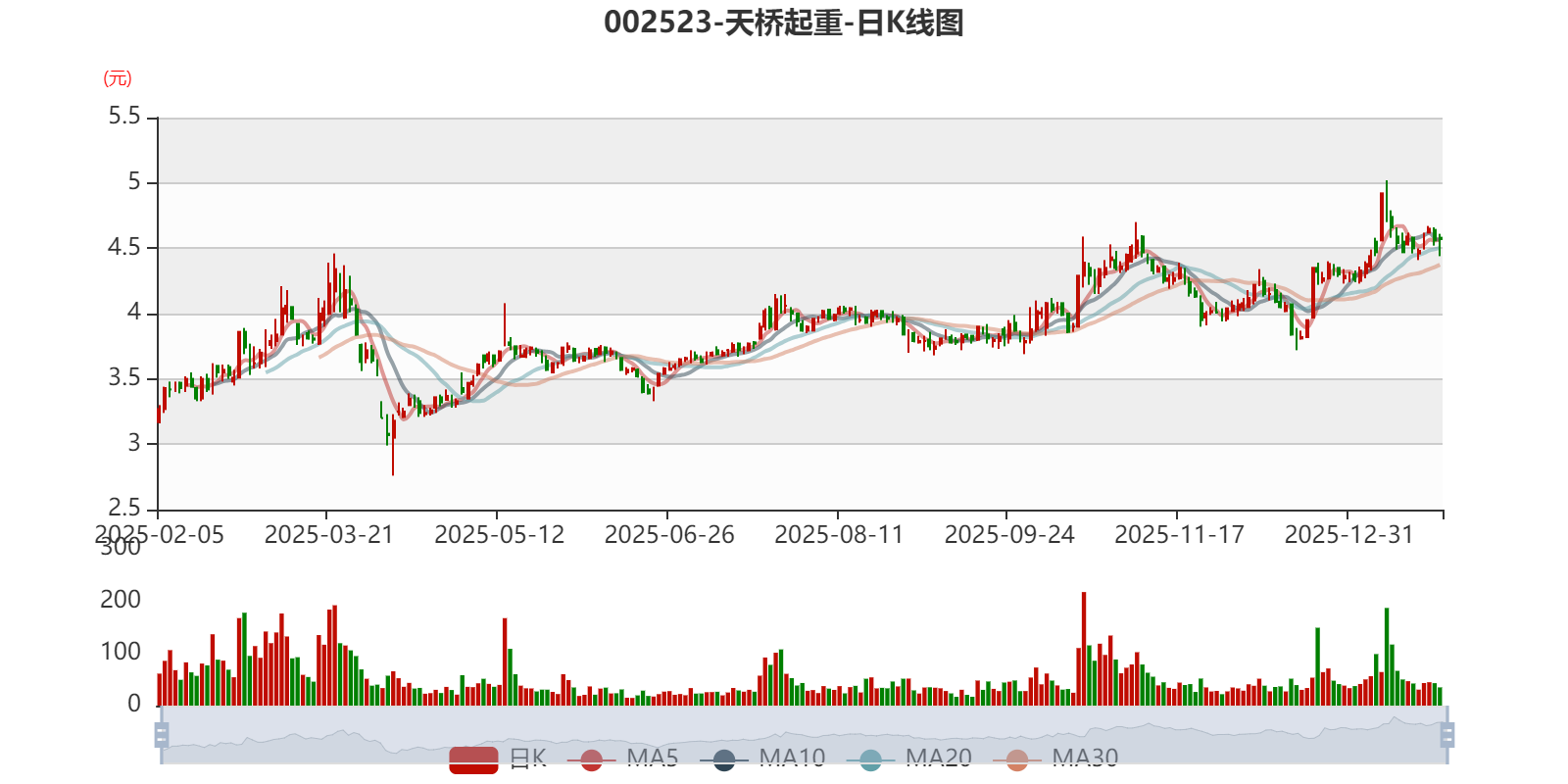Hide the MA30 series via its label
This screenshot has width=1568, height=784.
(x=1085, y=758)
